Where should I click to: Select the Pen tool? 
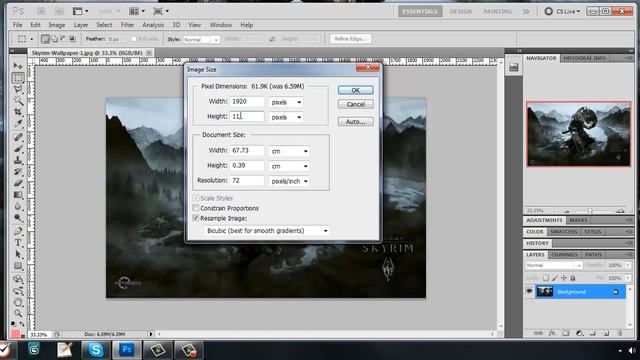tap(18, 231)
